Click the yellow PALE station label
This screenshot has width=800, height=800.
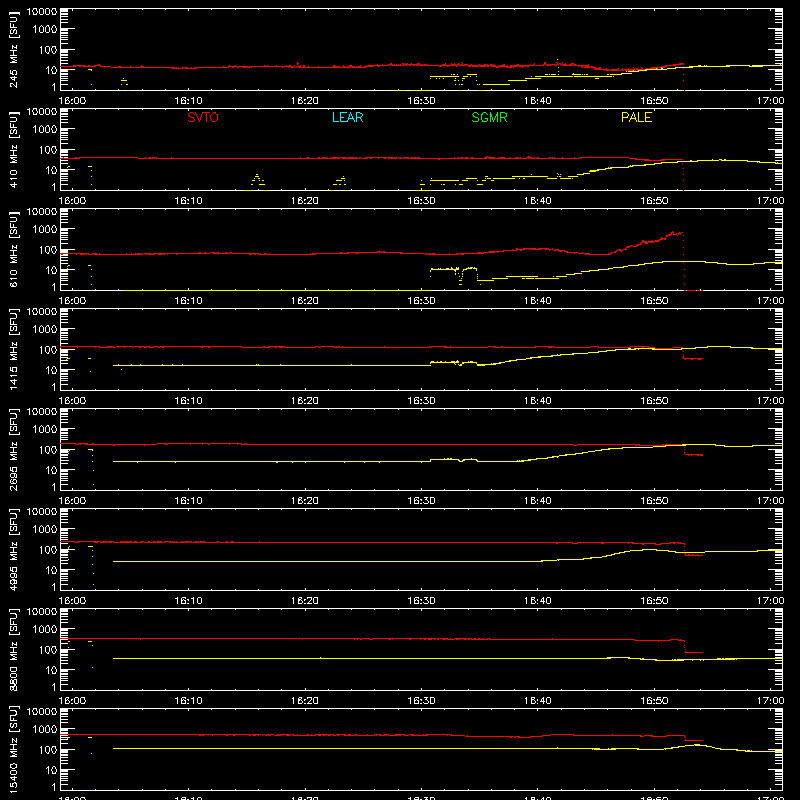click(x=636, y=117)
